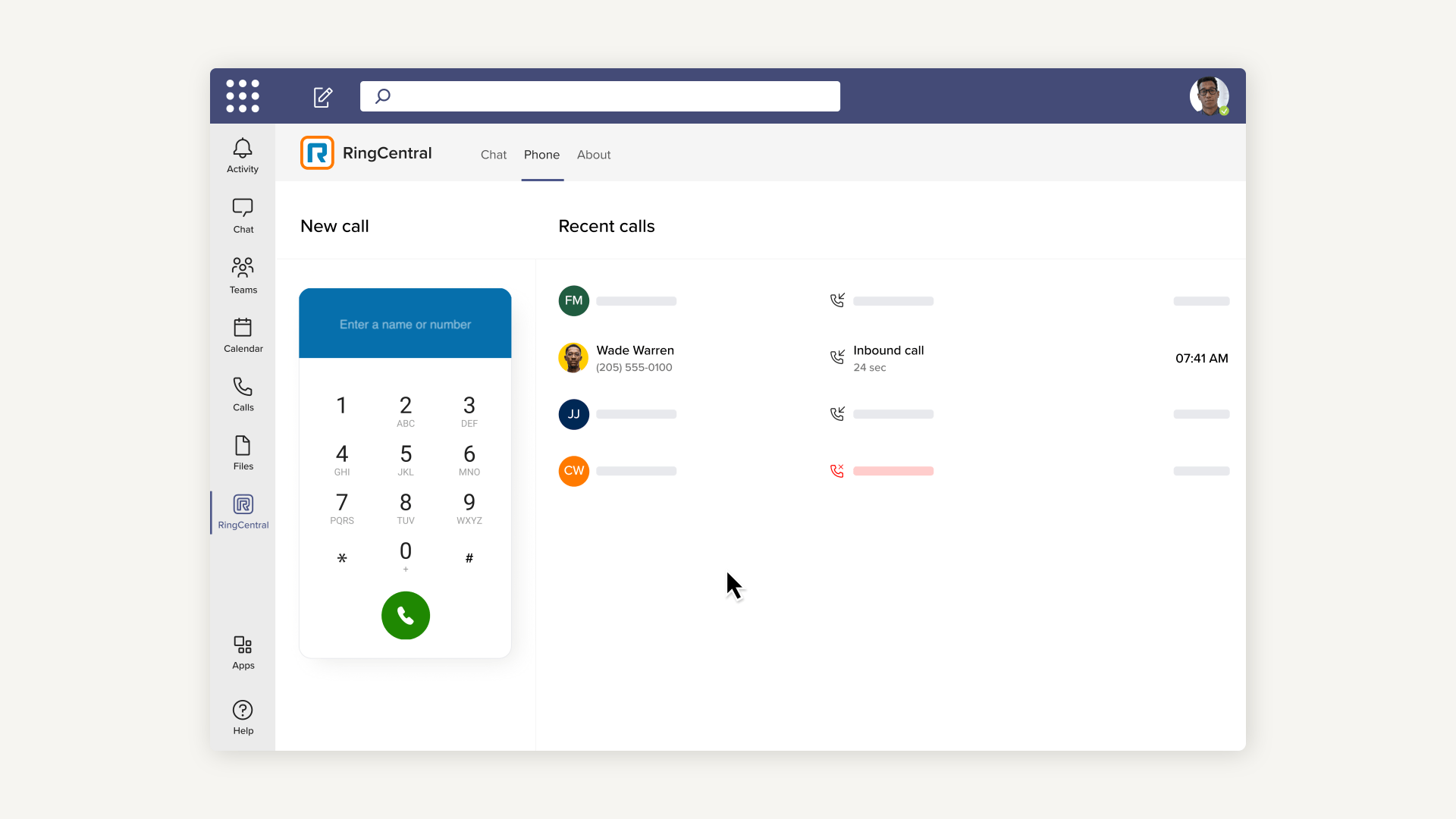This screenshot has height=819, width=1456.
Task: Click the green call button
Action: (x=405, y=615)
